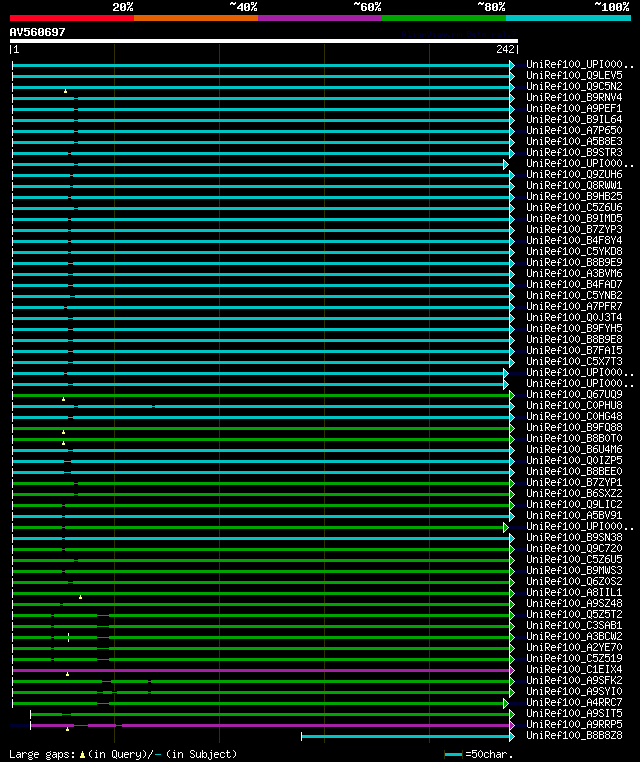
Task: Click label UniRef100_B9FYH5
Action: tap(574, 329)
